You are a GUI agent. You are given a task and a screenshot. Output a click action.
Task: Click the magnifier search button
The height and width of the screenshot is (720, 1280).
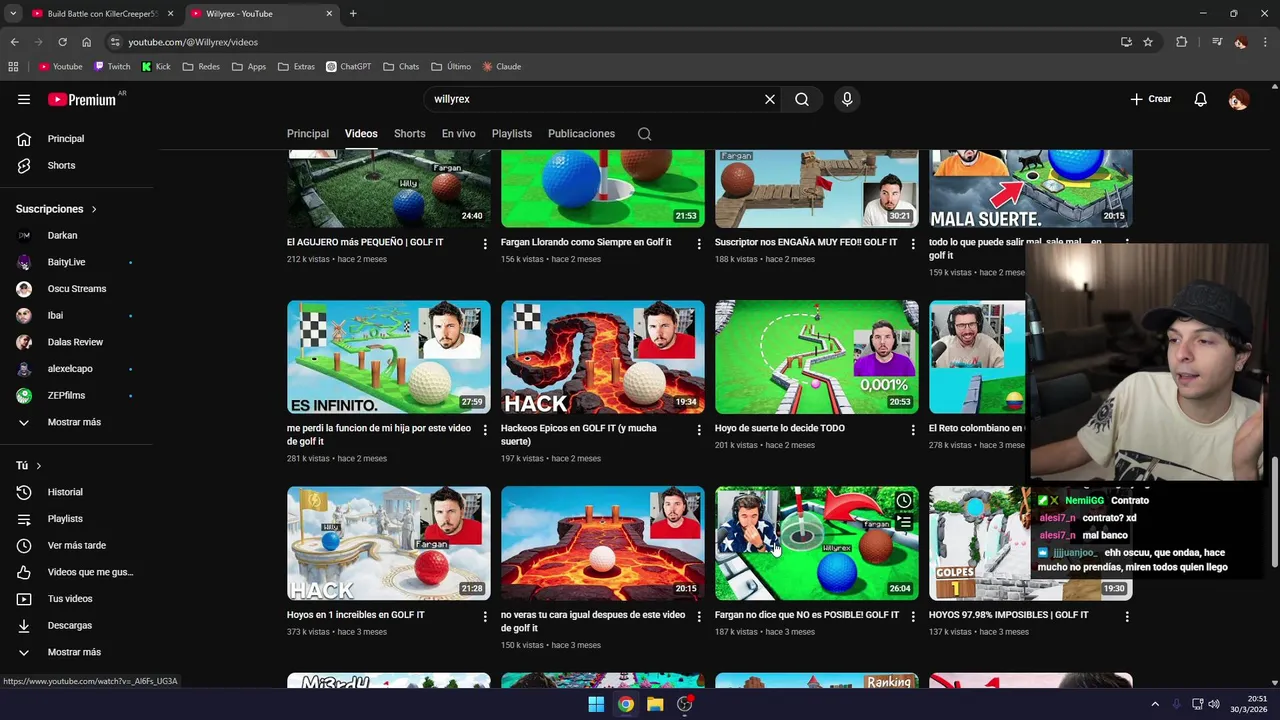tap(802, 99)
